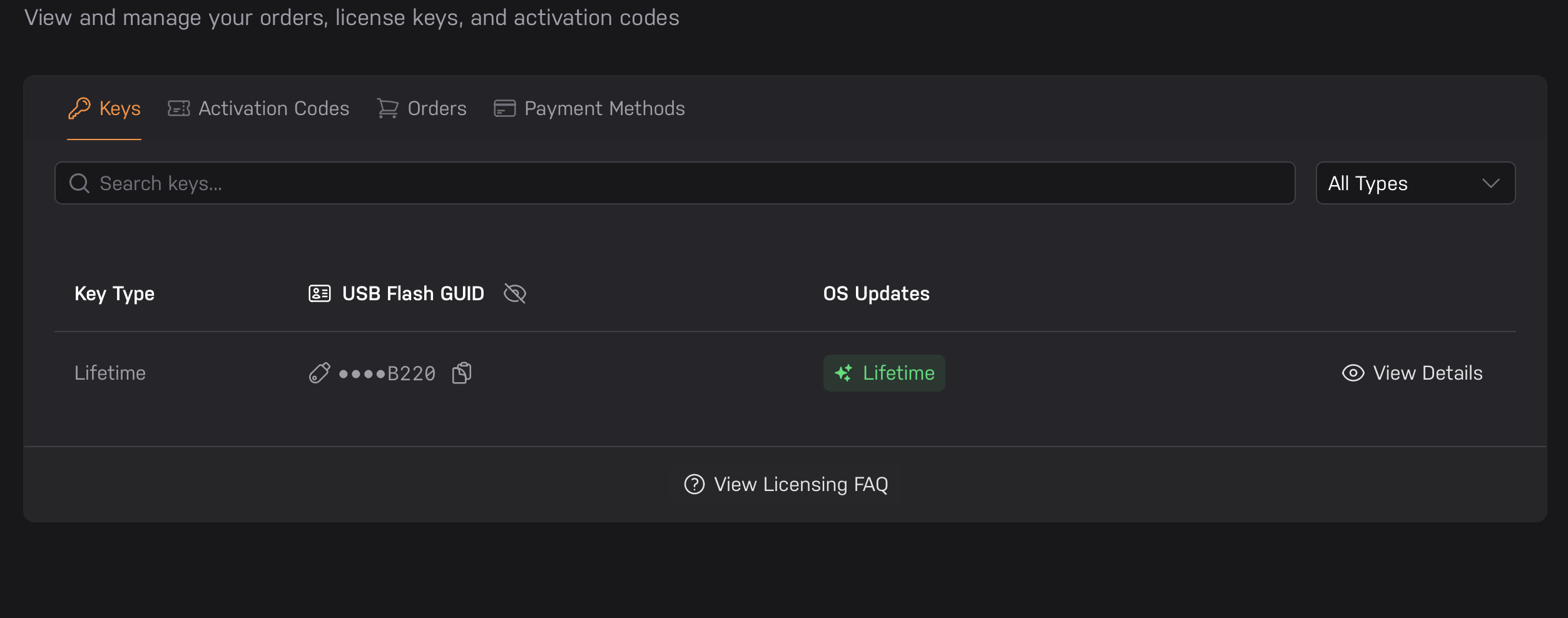Click the magnifier icon in search bar
The width and height of the screenshot is (1568, 618).
(79, 183)
